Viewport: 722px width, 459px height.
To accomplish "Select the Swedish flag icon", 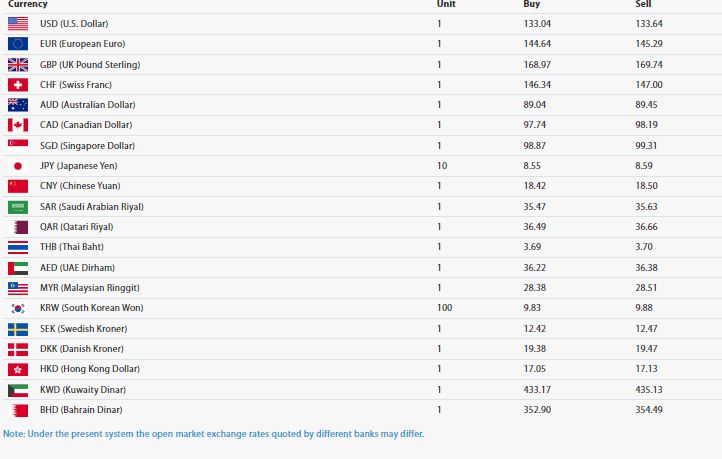I will tap(18, 329).
